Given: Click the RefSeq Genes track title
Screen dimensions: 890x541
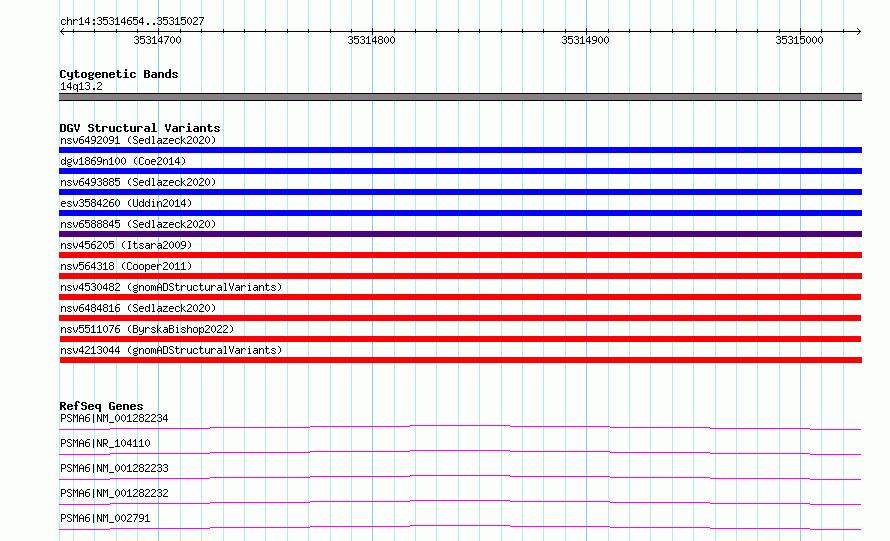Looking at the screenshot, I should [x=101, y=406].
